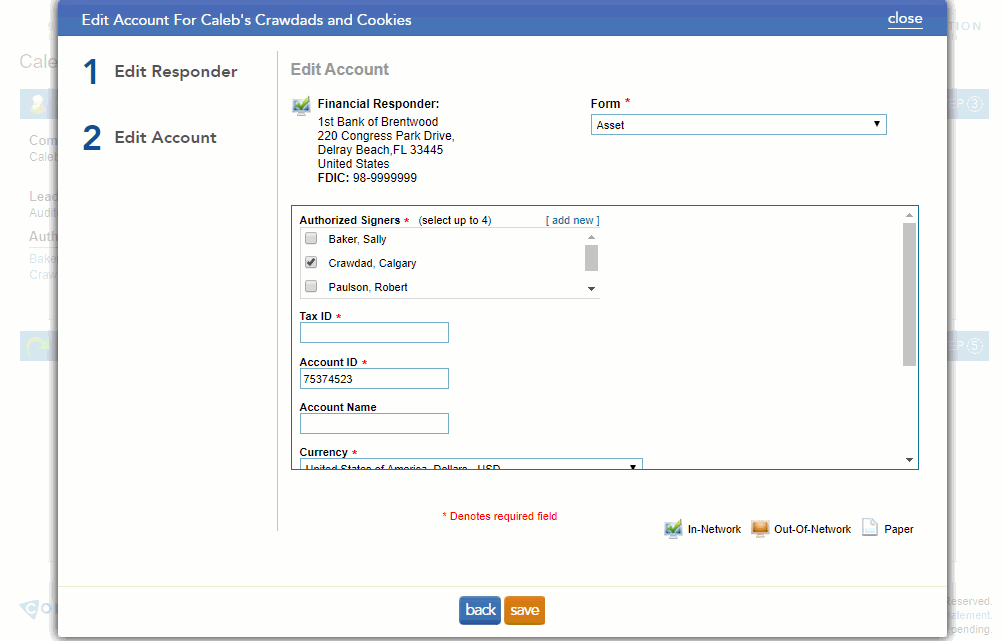Check the Baker, Sally signer checkbox
This screenshot has height=641, width=1003.
point(310,238)
